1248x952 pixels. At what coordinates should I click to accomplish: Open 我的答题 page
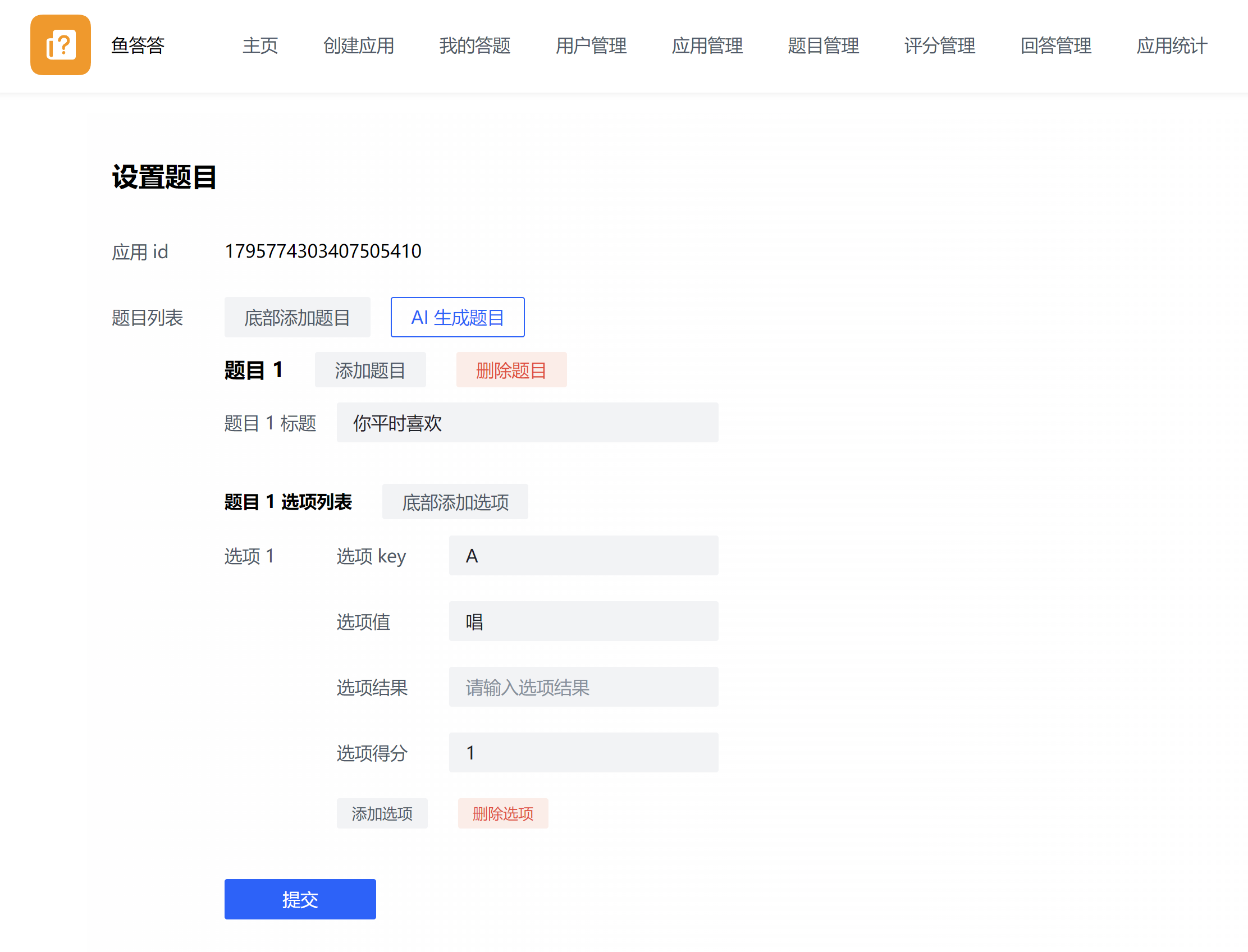pyautogui.click(x=474, y=45)
